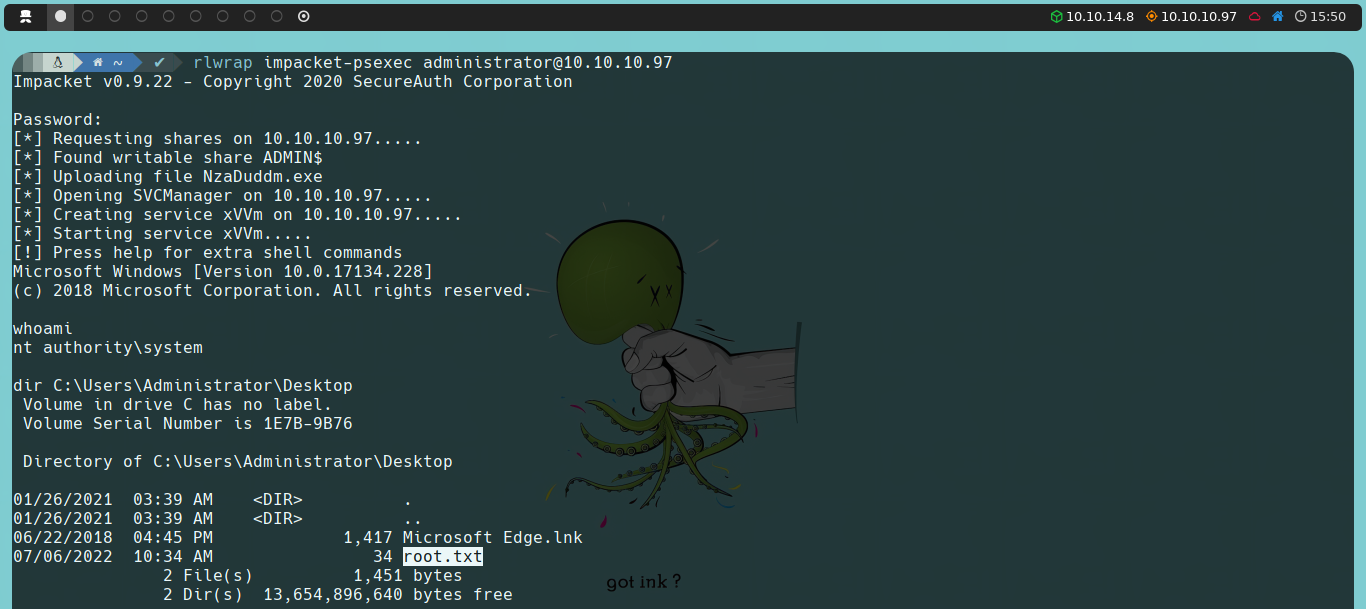Click the 06/22/2018 date

click(x=63, y=537)
